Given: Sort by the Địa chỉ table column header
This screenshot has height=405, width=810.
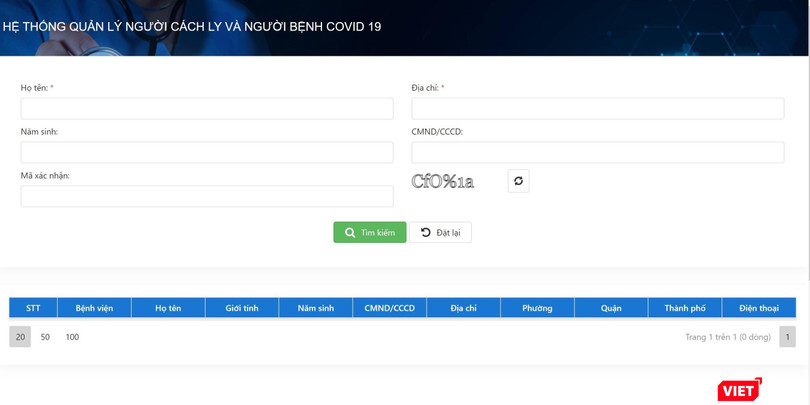Looking at the screenshot, I should (x=463, y=308).
